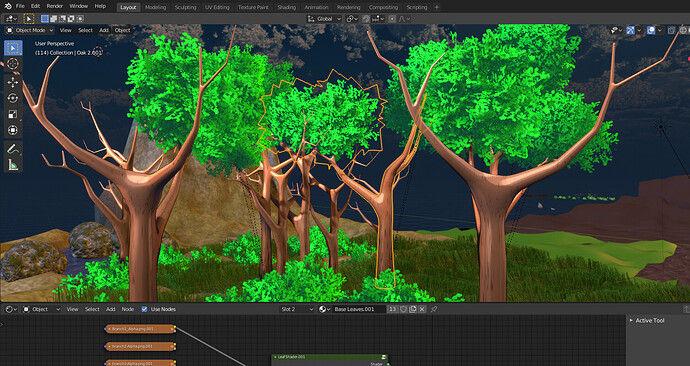Select the Transform tool
Image resolution: width=690 pixels, height=366 pixels.
[x=13, y=130]
